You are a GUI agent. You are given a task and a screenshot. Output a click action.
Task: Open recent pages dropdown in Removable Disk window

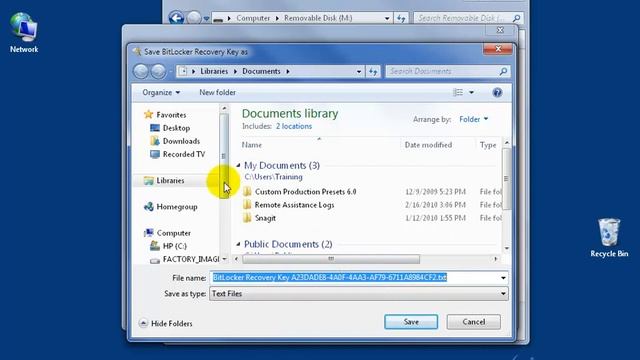pos(206,19)
